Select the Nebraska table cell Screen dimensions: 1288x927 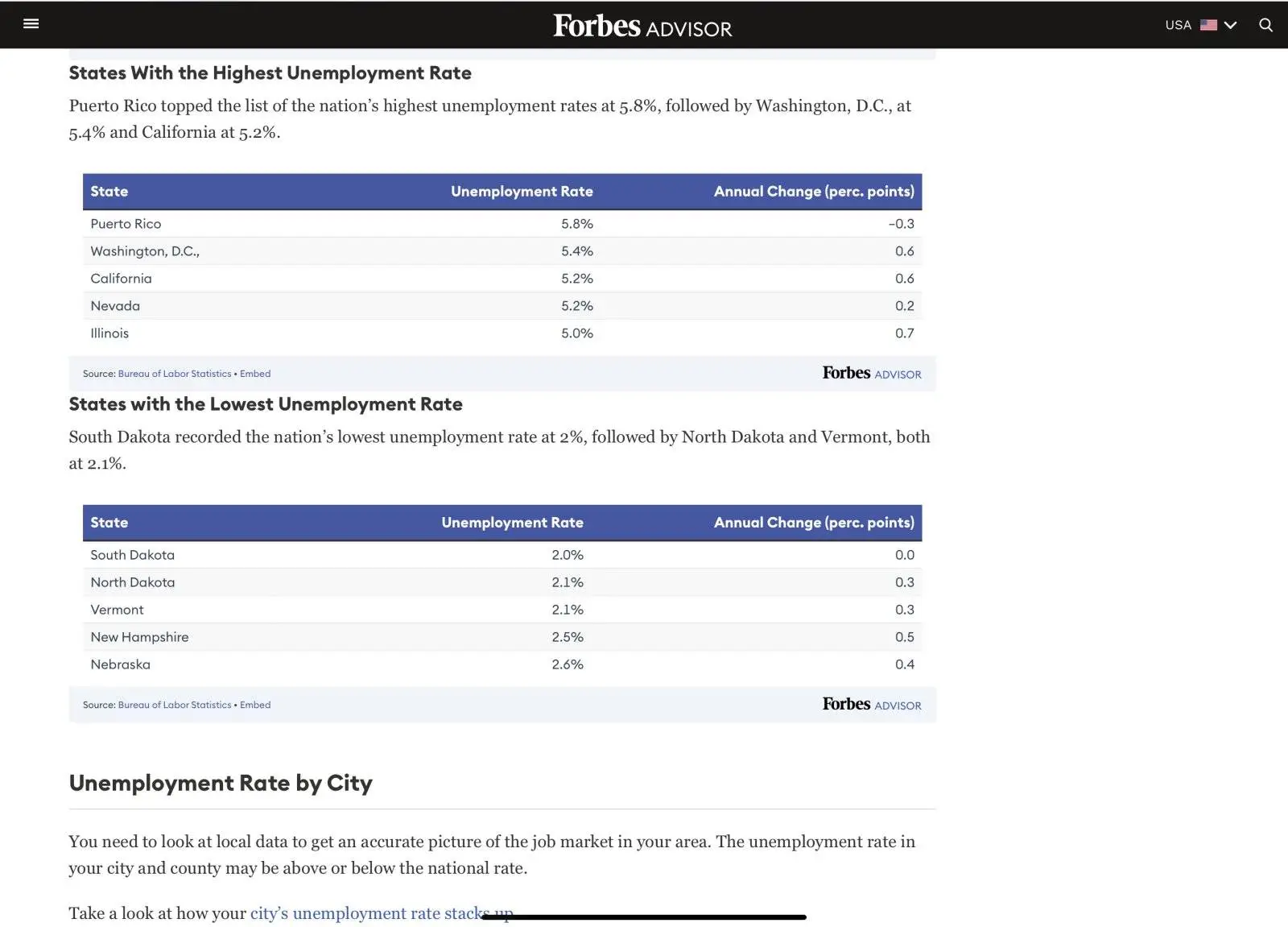pyautogui.click(x=120, y=664)
